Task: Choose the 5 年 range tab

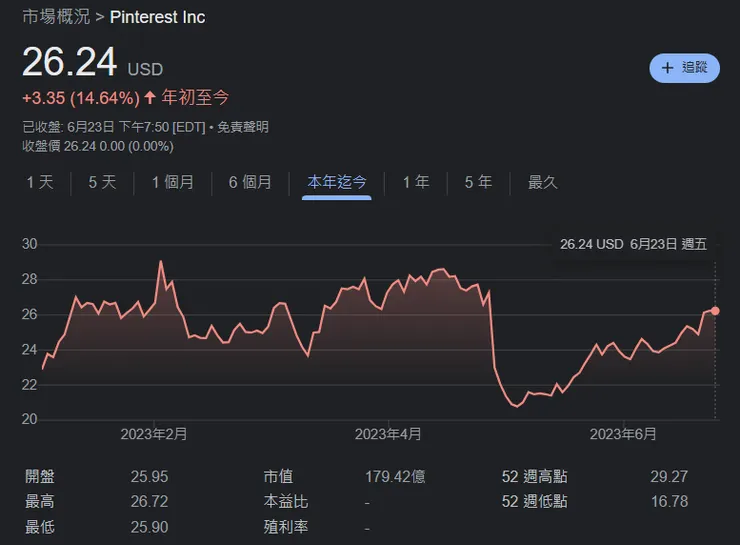Action: coord(478,182)
